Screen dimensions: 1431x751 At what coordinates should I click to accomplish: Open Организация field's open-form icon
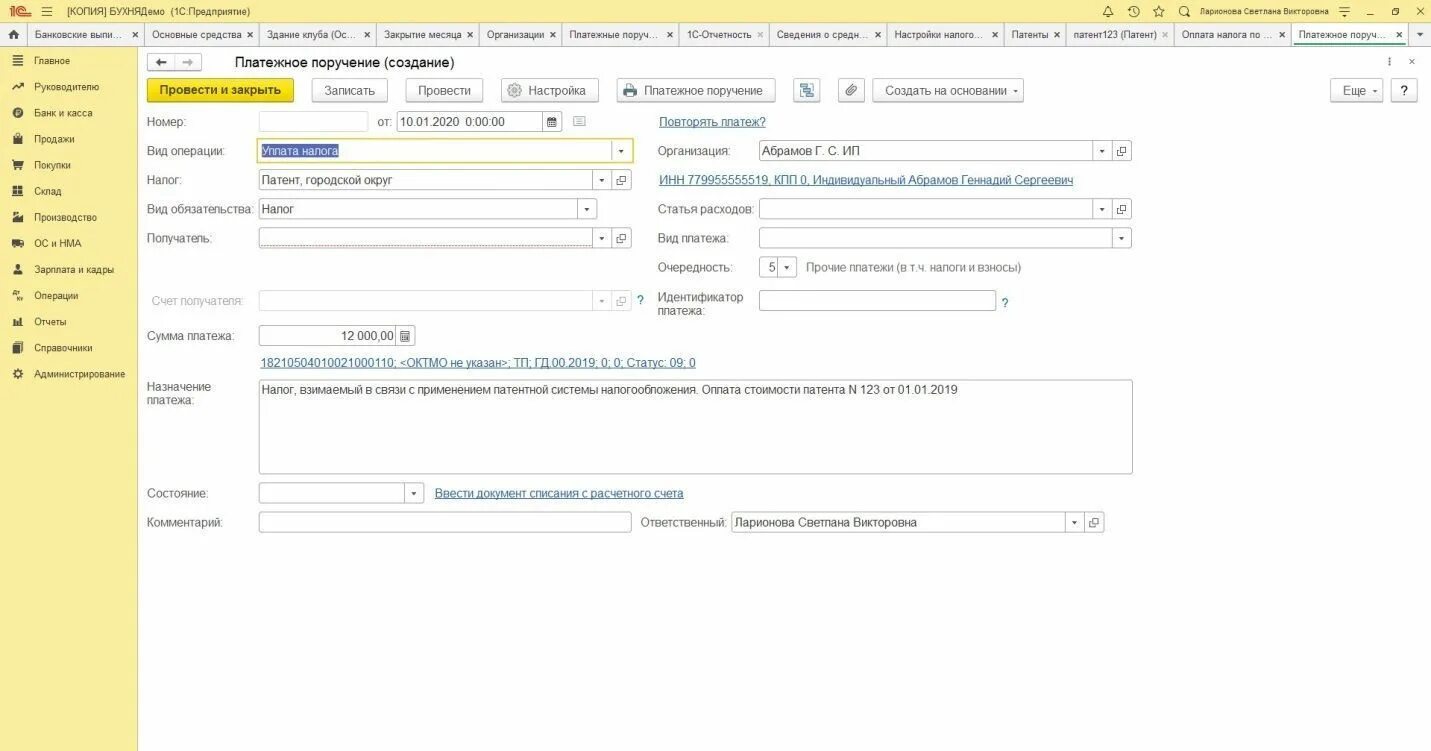(1122, 151)
